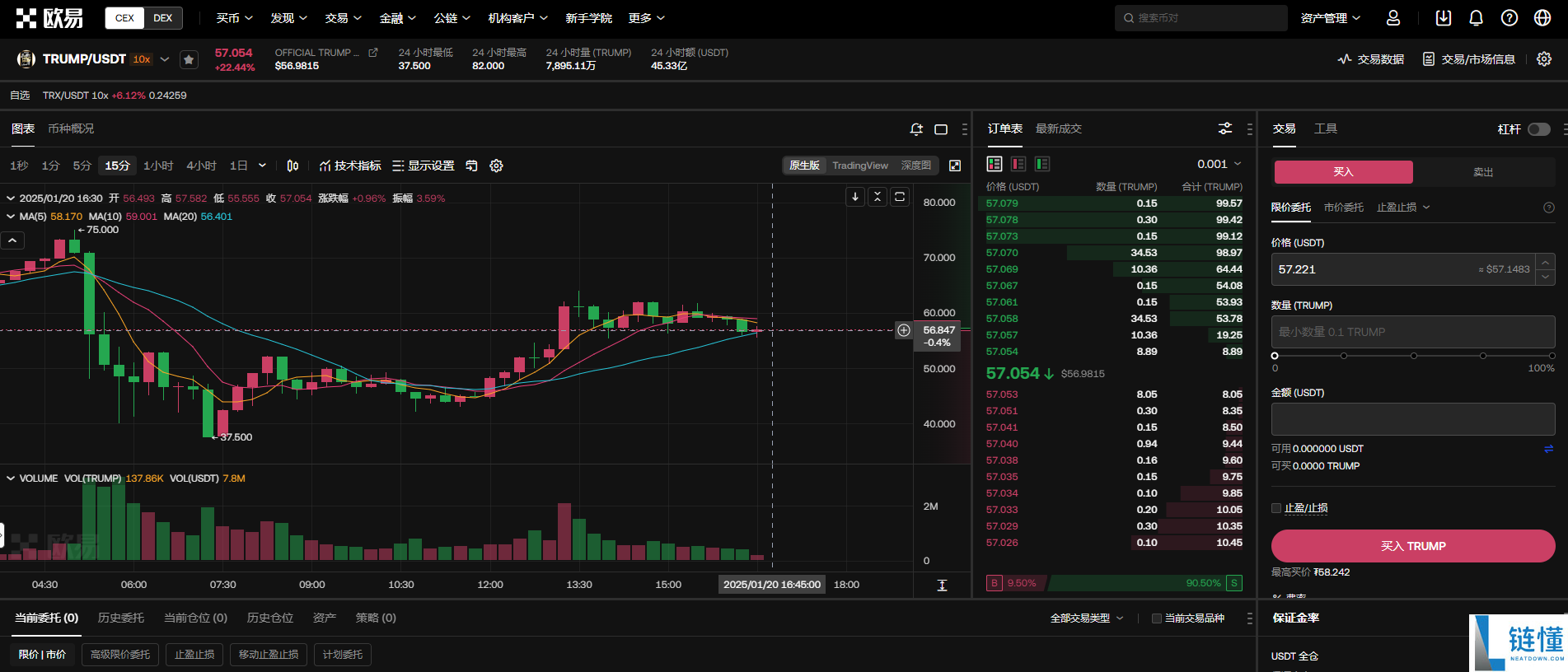
Task: Enable the 当前交易品种 checkbox filter
Action: [1157, 618]
